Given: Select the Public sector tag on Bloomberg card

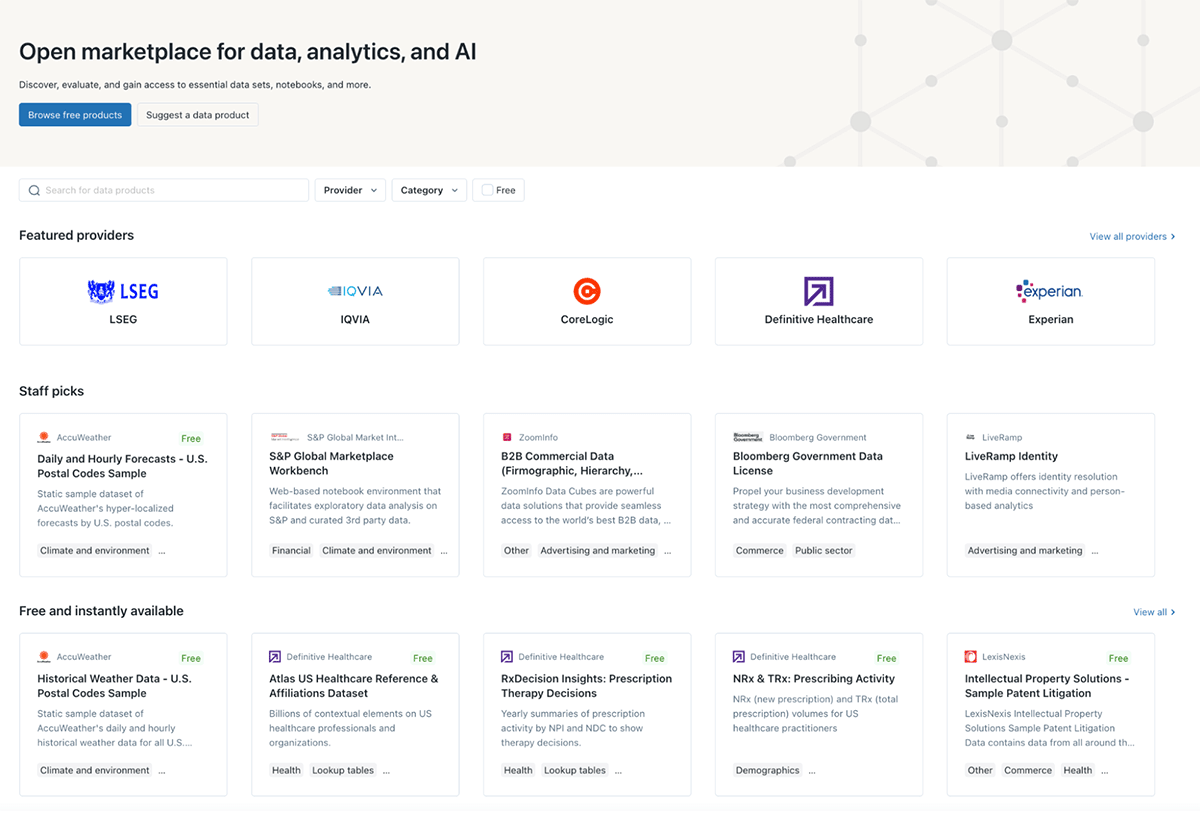Looking at the screenshot, I should (824, 550).
